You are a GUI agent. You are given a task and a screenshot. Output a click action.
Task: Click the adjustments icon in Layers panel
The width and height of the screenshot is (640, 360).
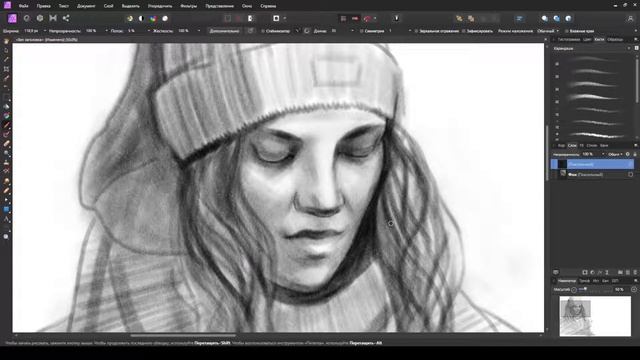tap(592, 272)
